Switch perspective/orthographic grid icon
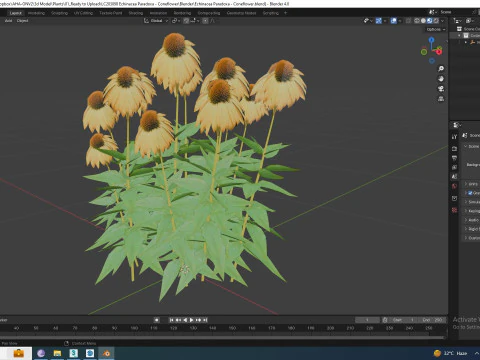The width and height of the screenshot is (480, 360). 441,99
